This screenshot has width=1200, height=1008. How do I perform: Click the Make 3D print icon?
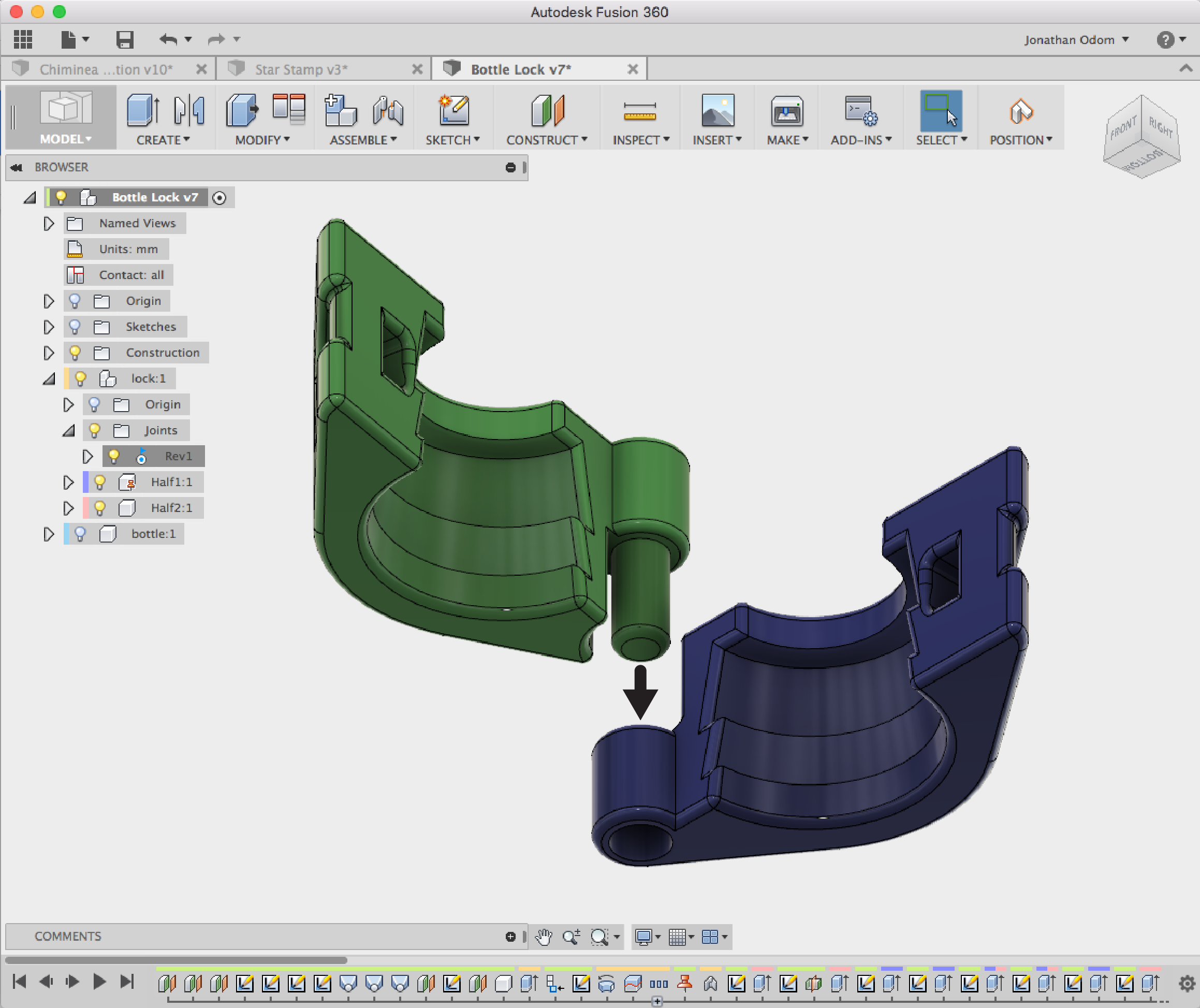coord(787,111)
